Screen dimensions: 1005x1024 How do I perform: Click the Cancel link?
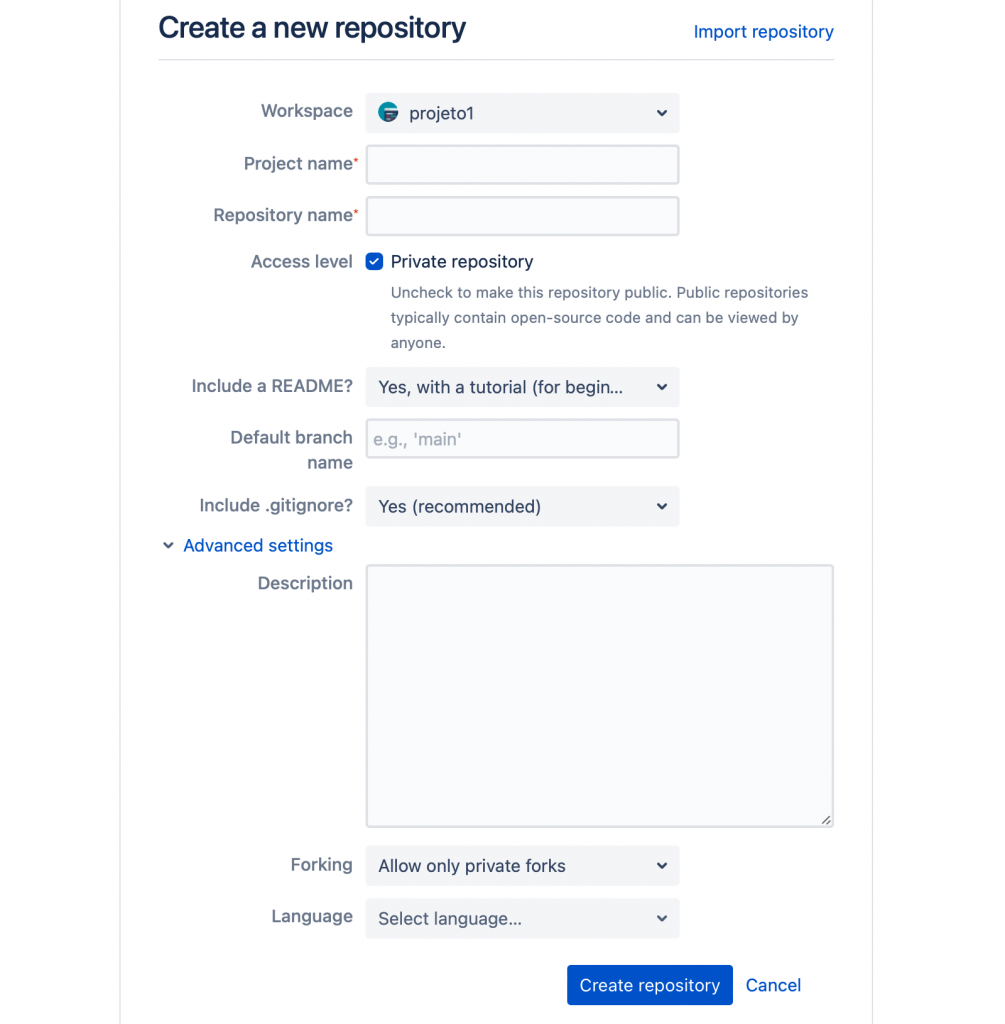click(x=773, y=985)
